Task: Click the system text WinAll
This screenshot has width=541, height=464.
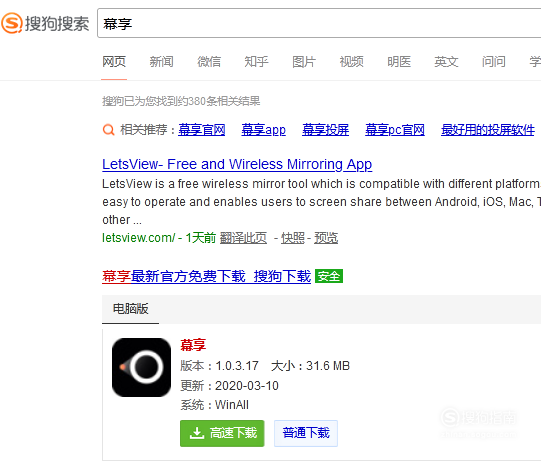Action: (x=232, y=405)
